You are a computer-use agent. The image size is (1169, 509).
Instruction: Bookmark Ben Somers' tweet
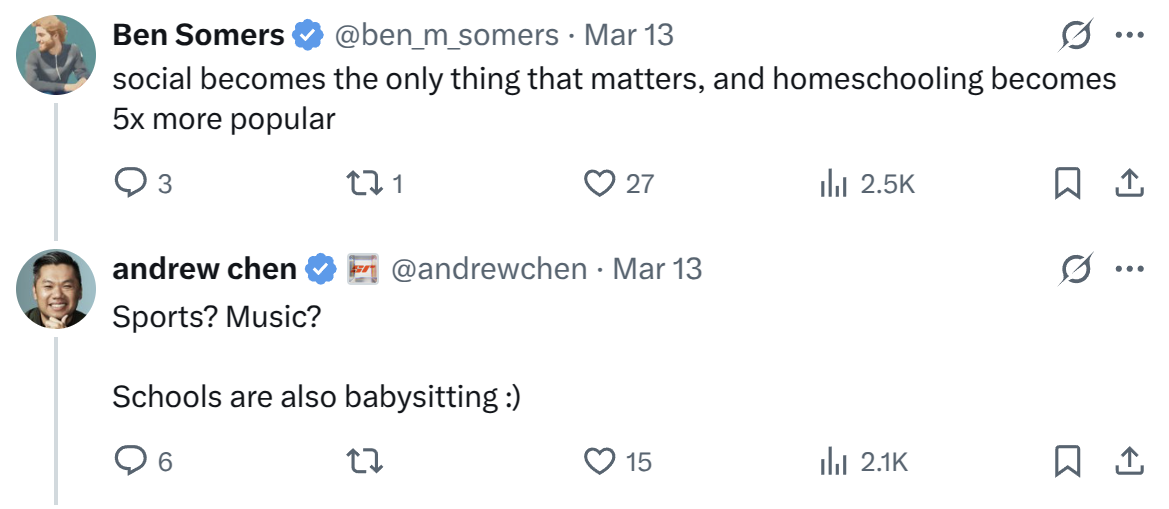(x=1068, y=183)
